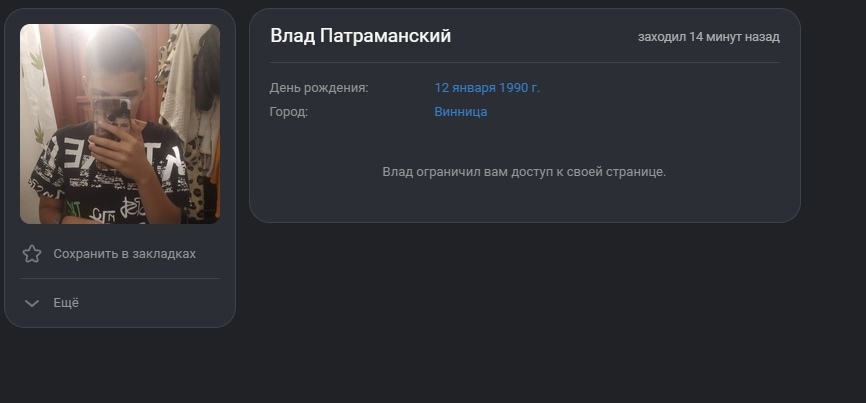Open the "Ещё" more-actions label

tap(66, 303)
